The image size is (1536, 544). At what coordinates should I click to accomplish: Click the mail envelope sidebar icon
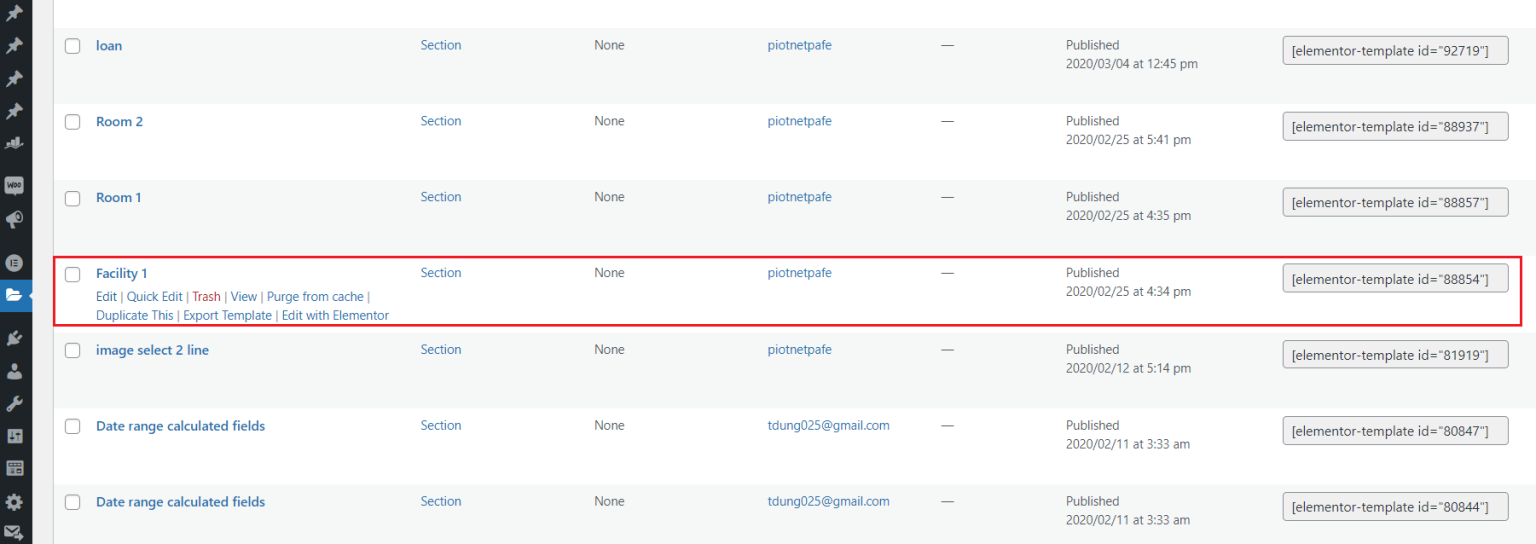(x=14, y=534)
